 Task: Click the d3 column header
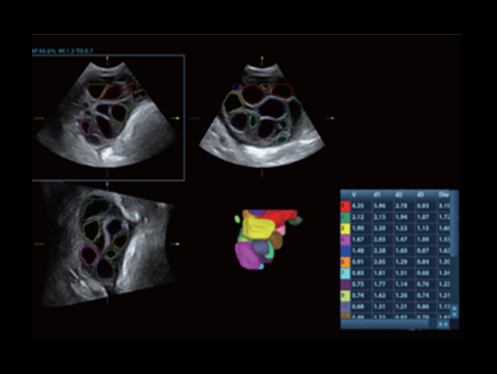tap(420, 194)
